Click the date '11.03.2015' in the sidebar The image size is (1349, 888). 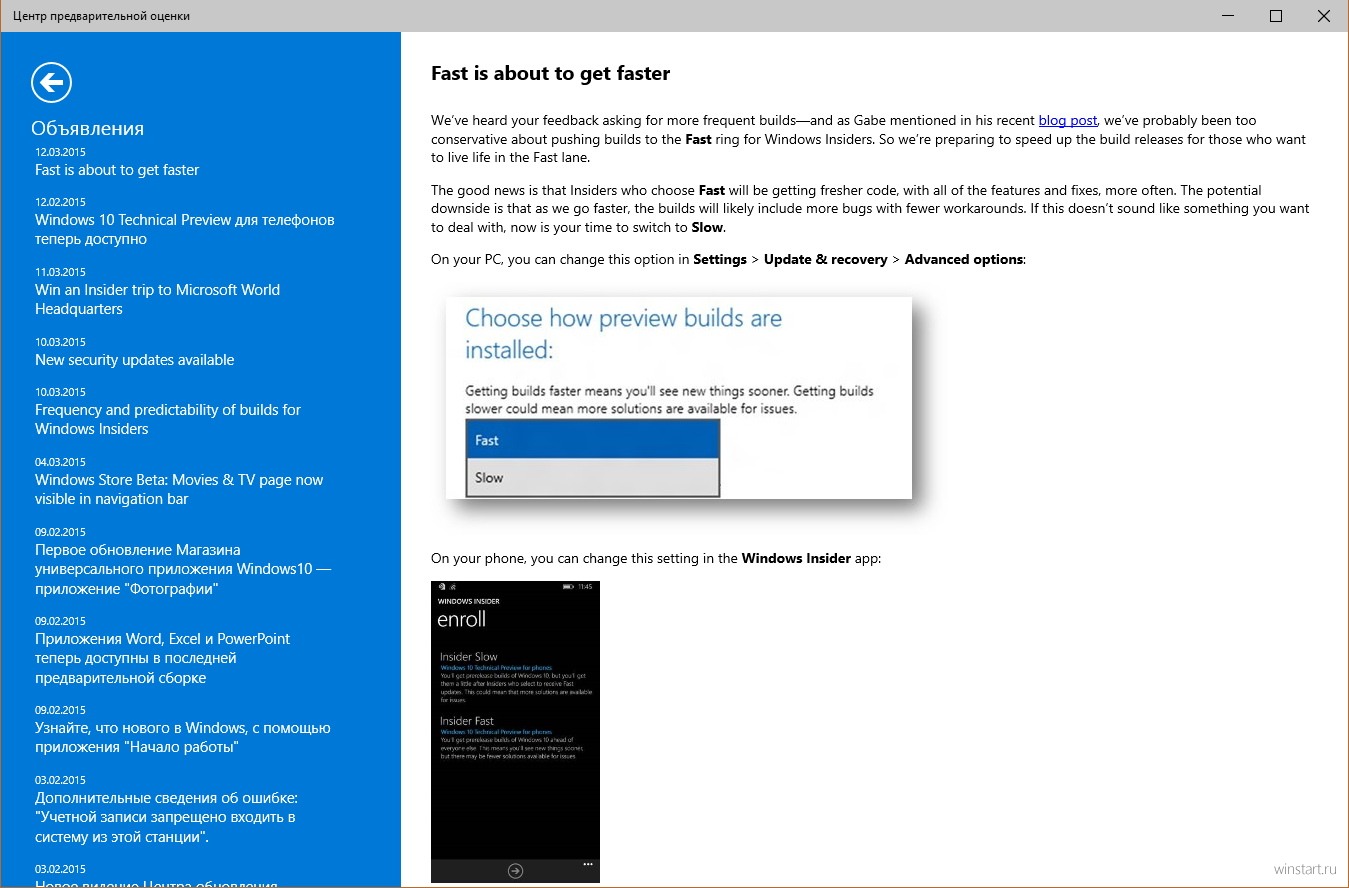pos(60,272)
